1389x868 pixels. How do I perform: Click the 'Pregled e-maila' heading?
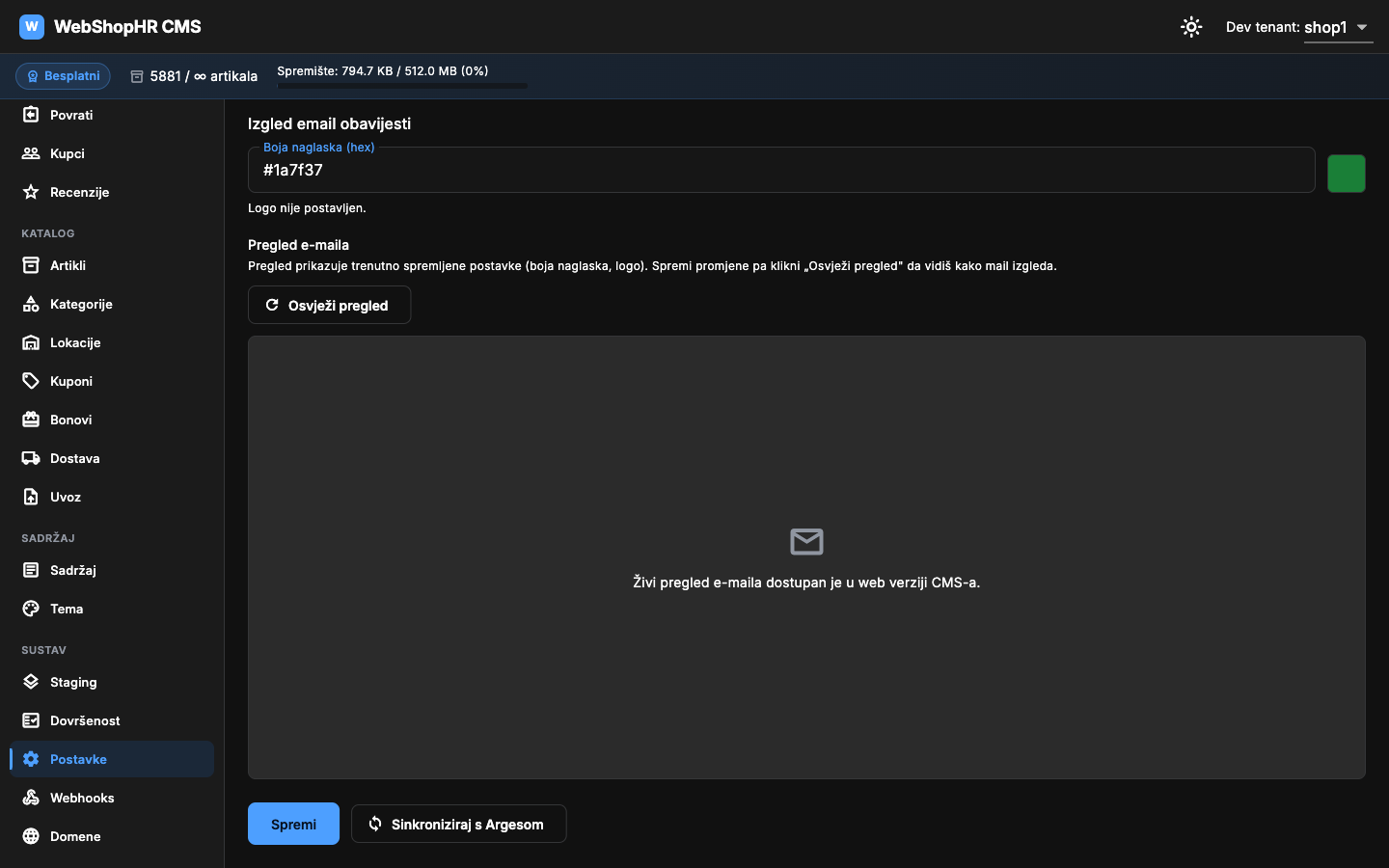[298, 245]
